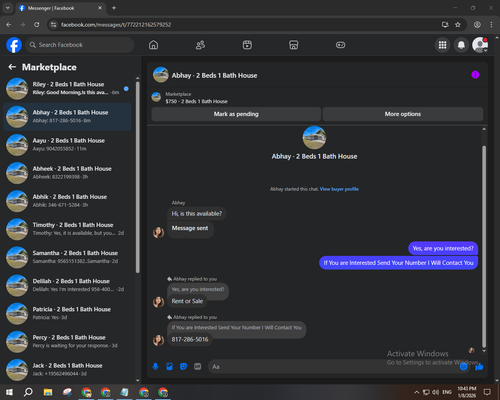This screenshot has width=500, height=400.
Task: Open File Explorer from the taskbar
Action: (48, 392)
